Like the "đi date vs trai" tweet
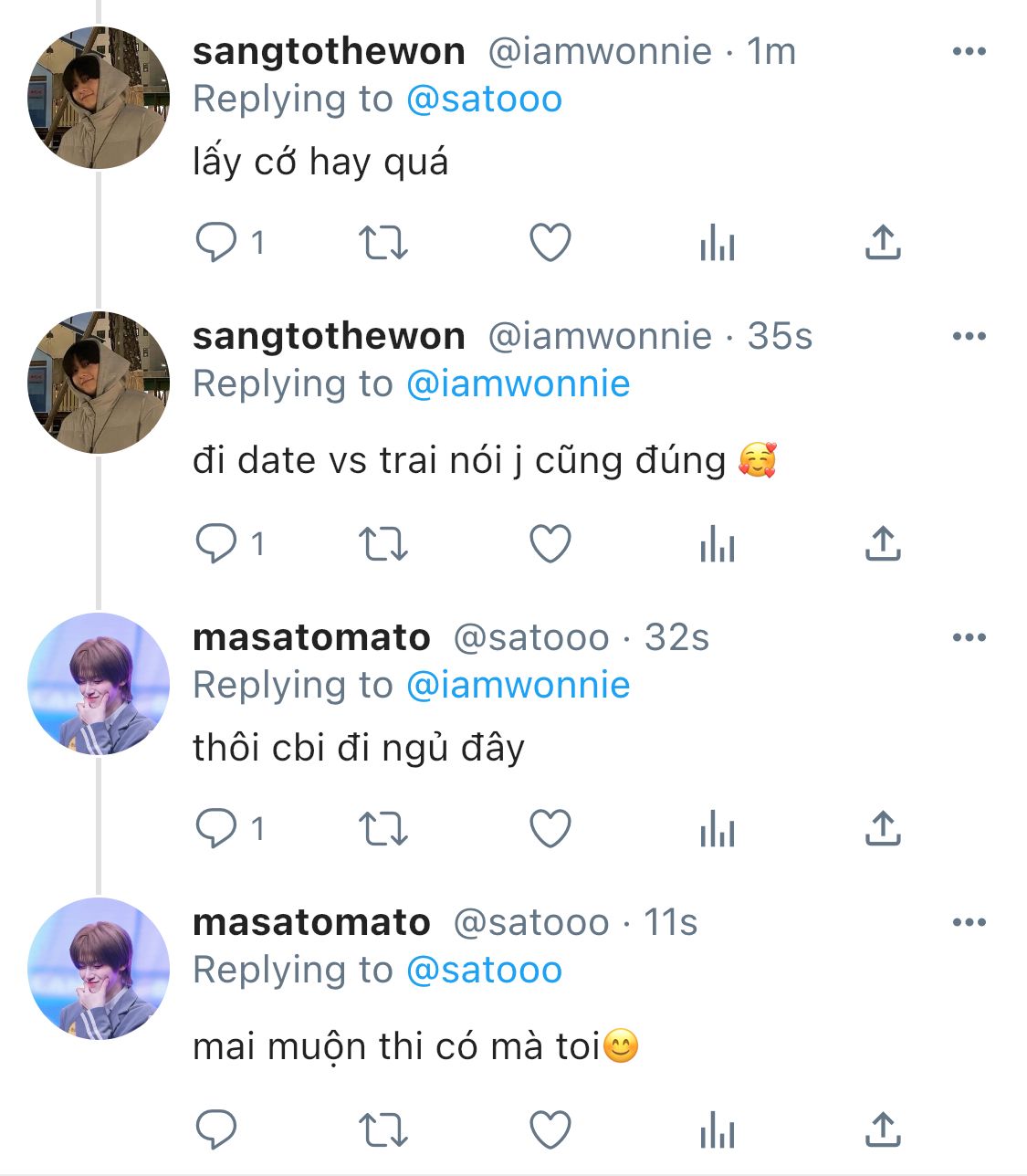1027x1176 pixels. pyautogui.click(x=550, y=545)
